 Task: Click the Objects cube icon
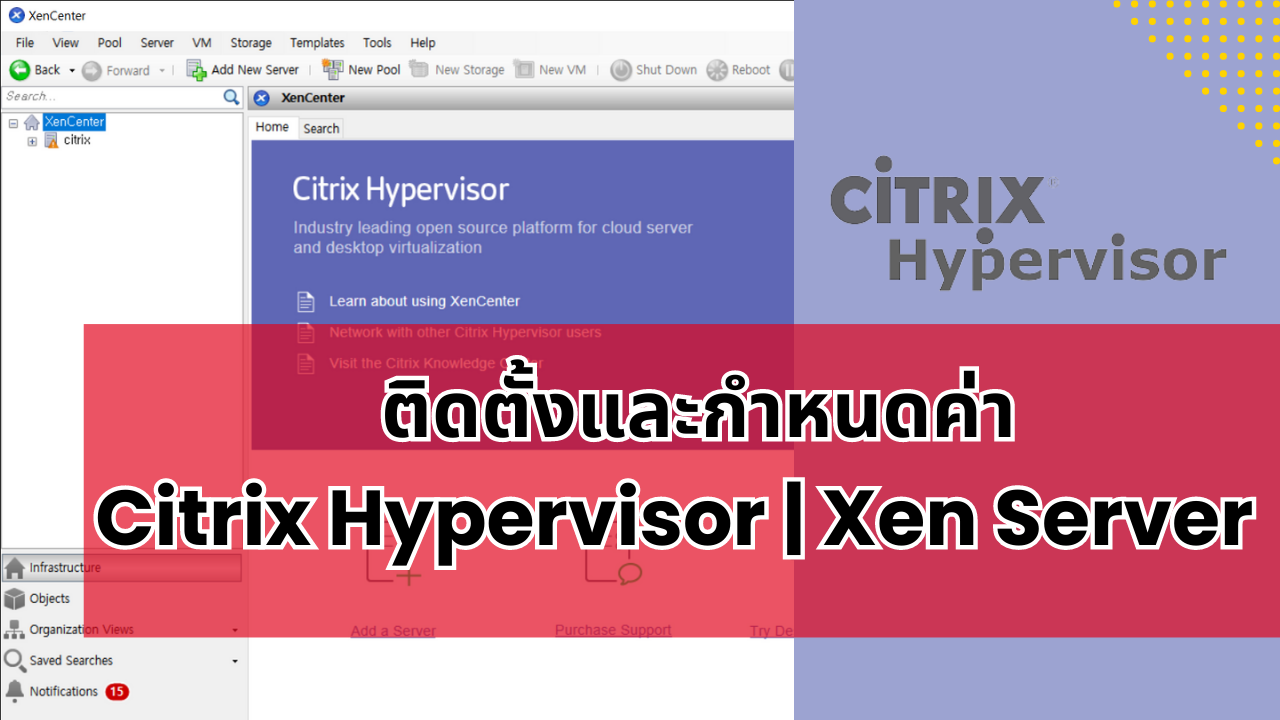coord(14,598)
